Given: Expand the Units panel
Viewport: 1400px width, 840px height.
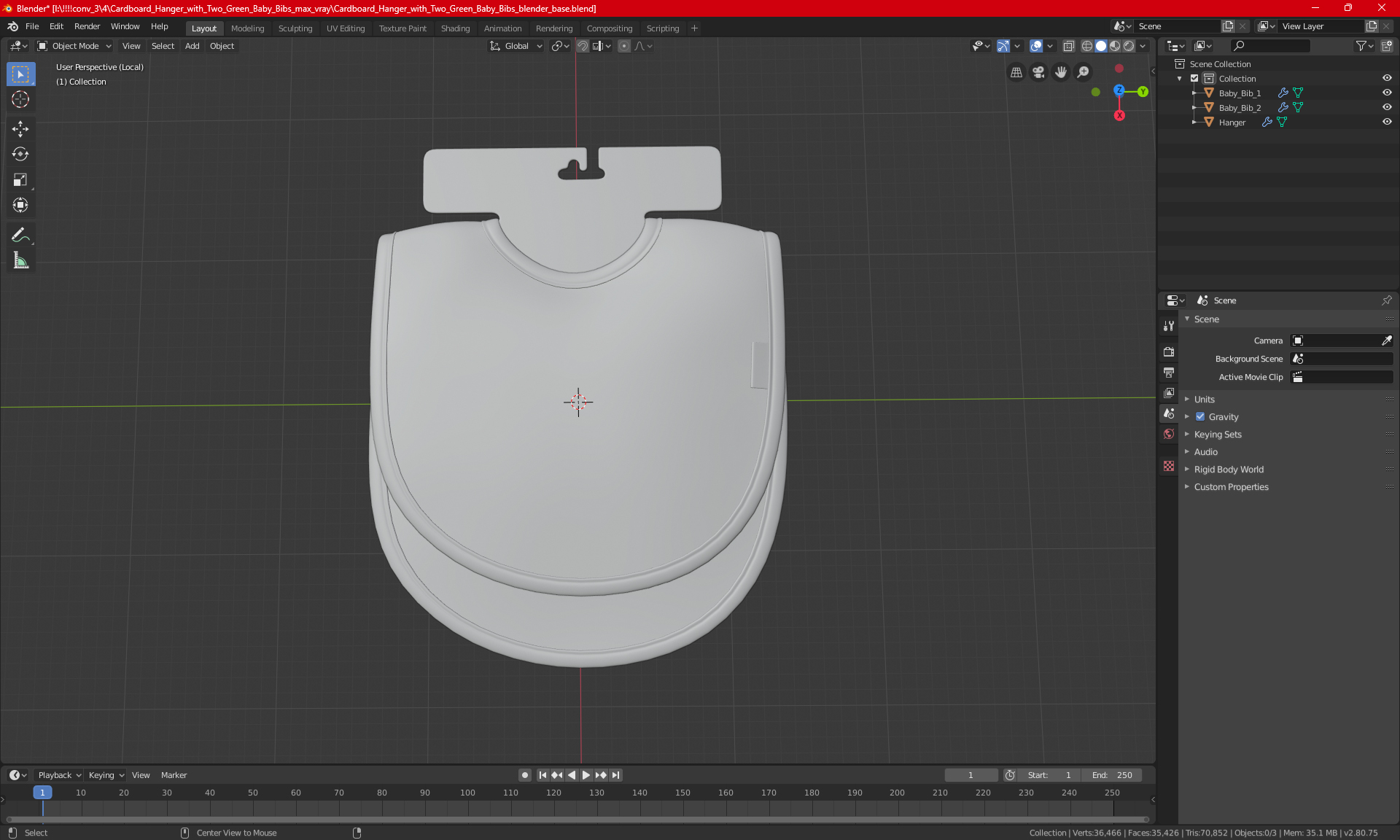Looking at the screenshot, I should tap(1205, 400).
